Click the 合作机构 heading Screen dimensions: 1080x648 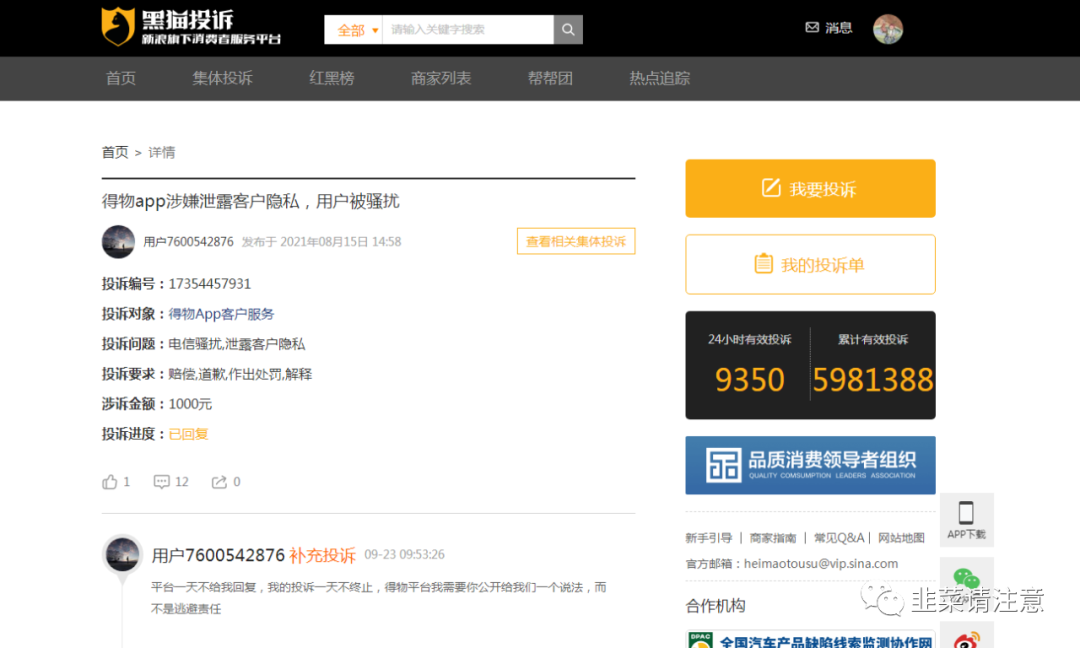715,605
